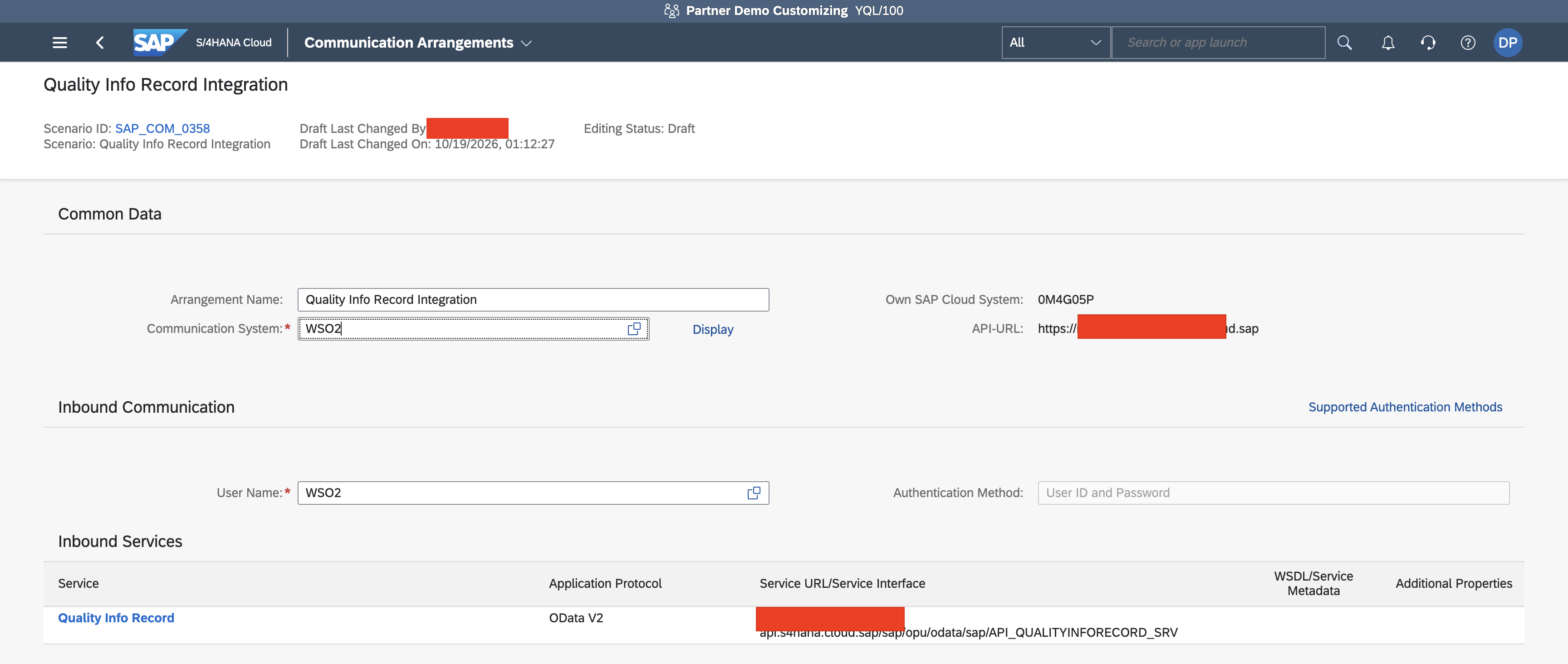Click the Display link

(713, 329)
